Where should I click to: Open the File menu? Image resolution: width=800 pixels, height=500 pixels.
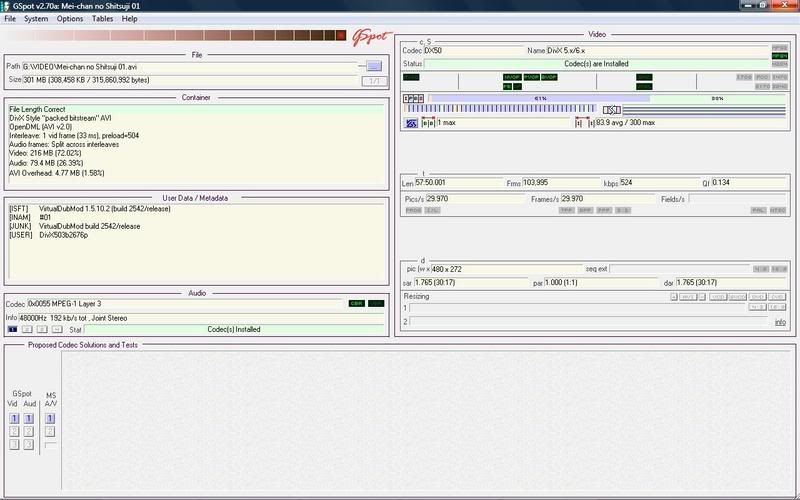coord(10,19)
